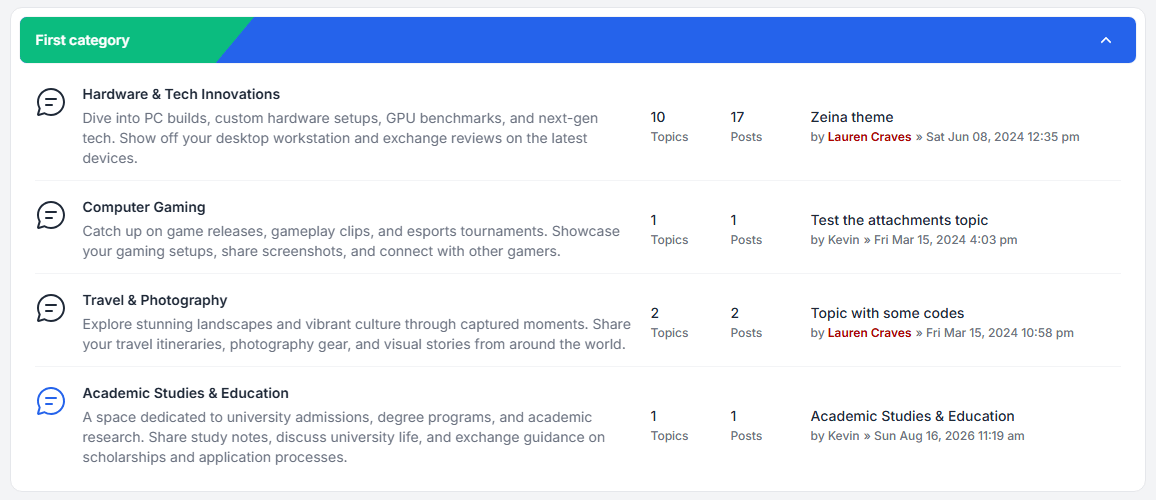1156x500 pixels.
Task: Click the Hardware & Tech Innovations forum icon
Action: (x=51, y=103)
